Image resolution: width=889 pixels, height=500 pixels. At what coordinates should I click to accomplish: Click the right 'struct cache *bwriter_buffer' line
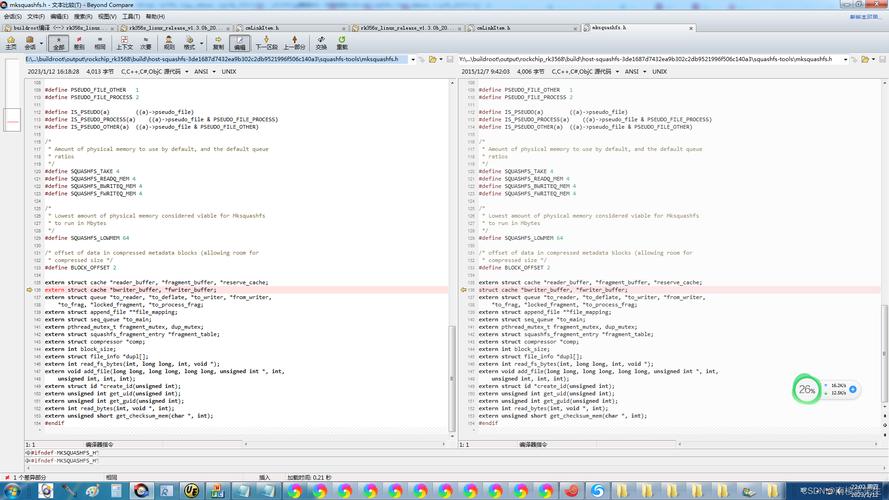(x=553, y=290)
